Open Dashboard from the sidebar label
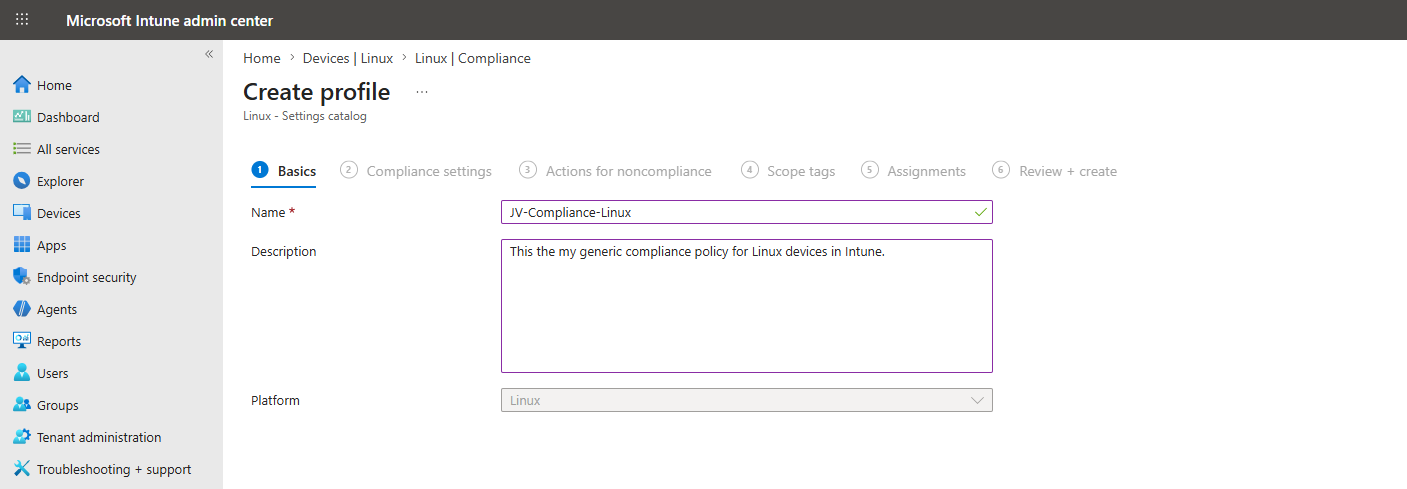The height and width of the screenshot is (489, 1407). pos(68,118)
